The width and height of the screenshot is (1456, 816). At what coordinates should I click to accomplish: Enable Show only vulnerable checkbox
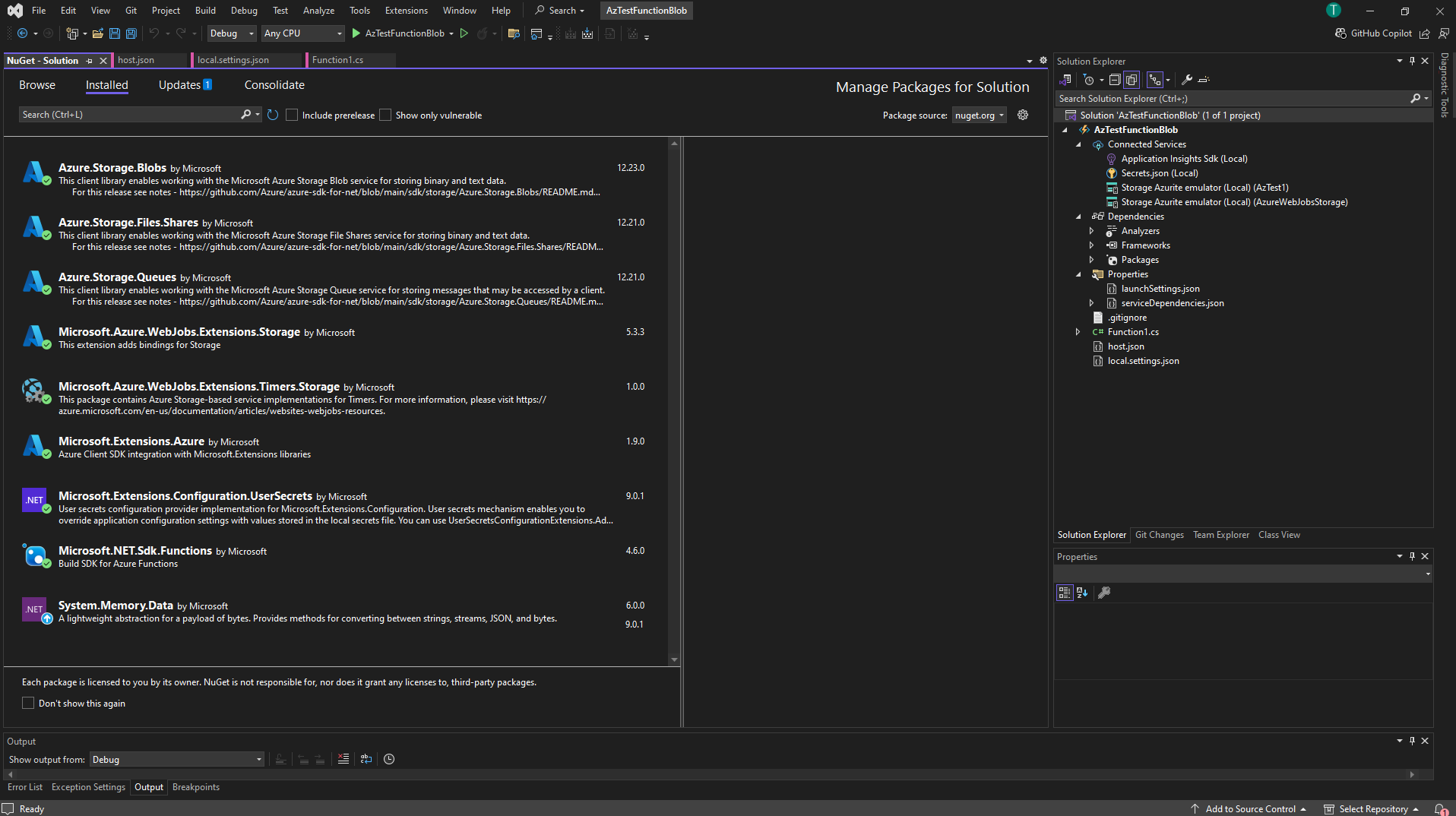point(385,115)
